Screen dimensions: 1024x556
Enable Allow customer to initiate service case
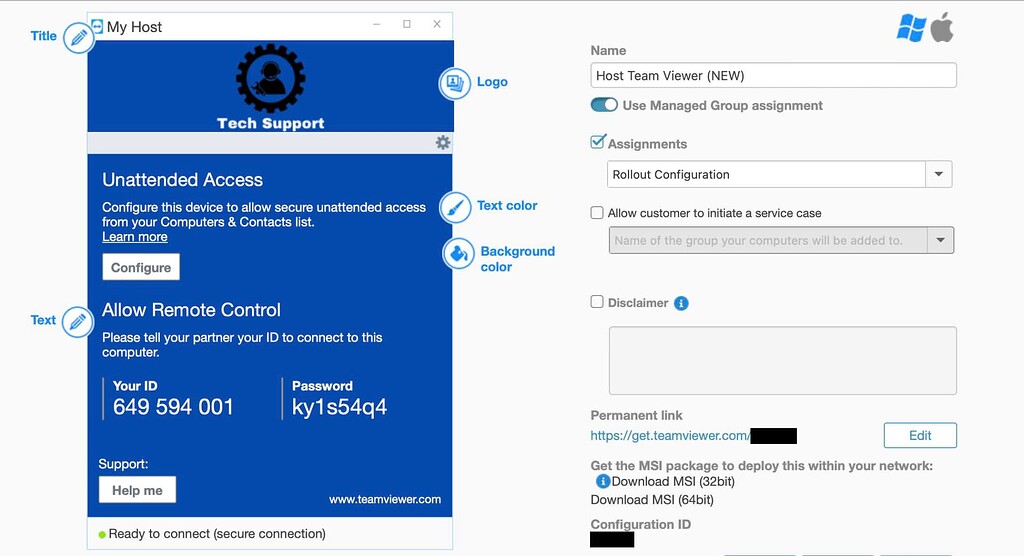tap(597, 212)
